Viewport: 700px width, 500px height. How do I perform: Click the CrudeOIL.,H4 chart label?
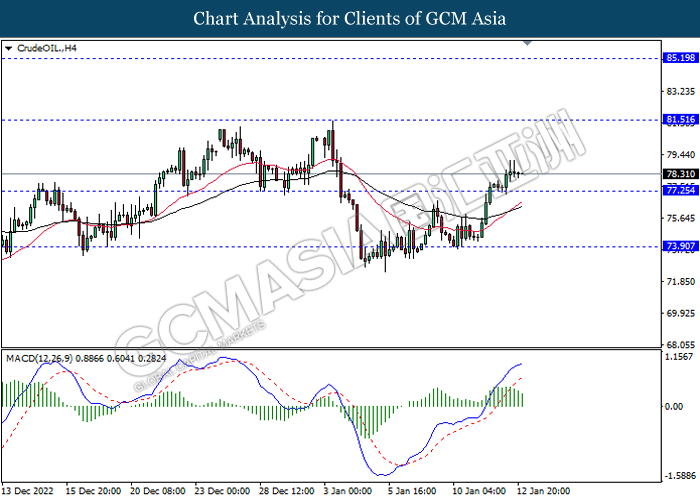[x=46, y=48]
